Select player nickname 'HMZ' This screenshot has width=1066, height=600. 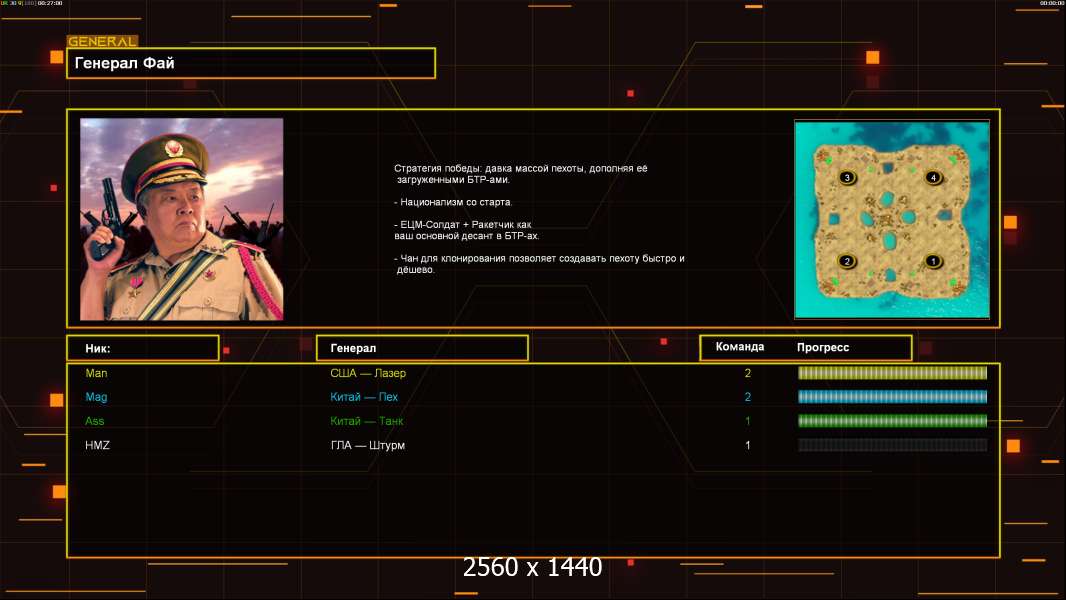click(x=97, y=445)
